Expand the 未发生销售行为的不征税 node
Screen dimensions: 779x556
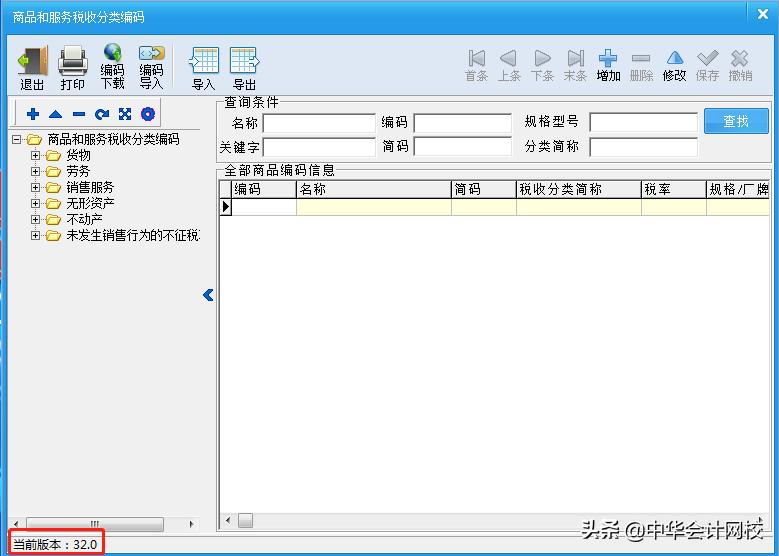point(35,235)
